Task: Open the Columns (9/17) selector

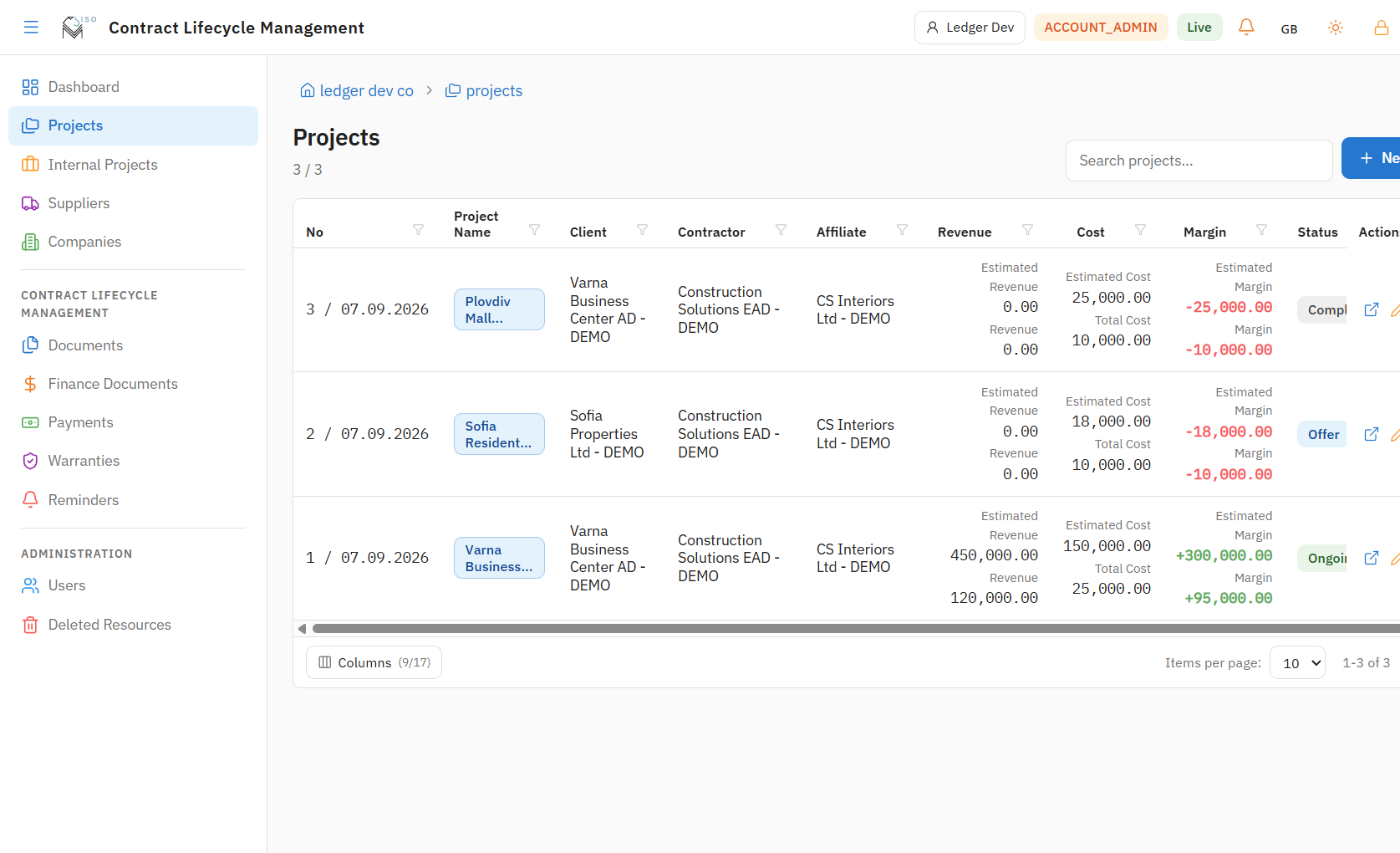Action: click(x=374, y=662)
